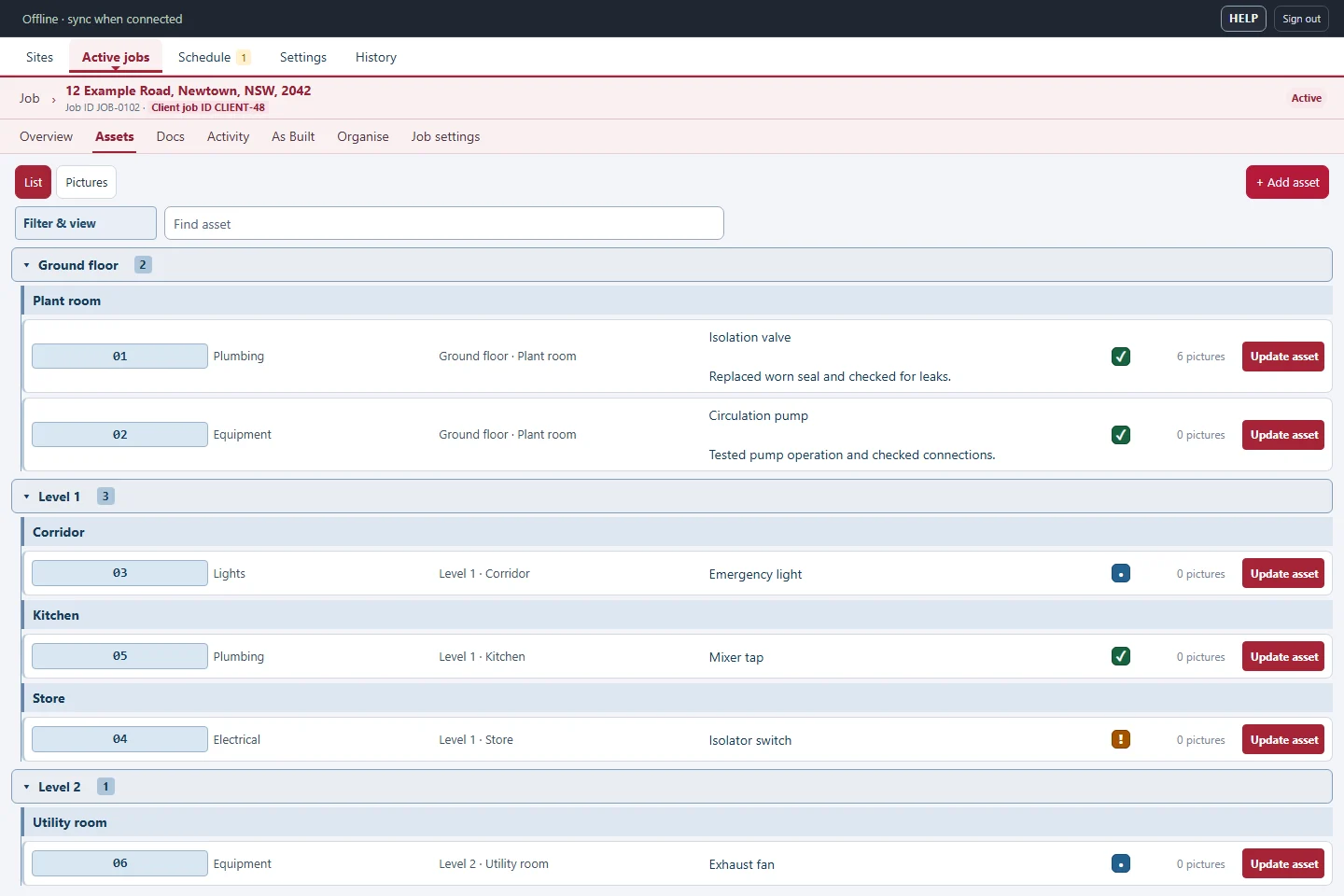Open the job Overview tab
The height and width of the screenshot is (896, 1344).
(x=46, y=136)
